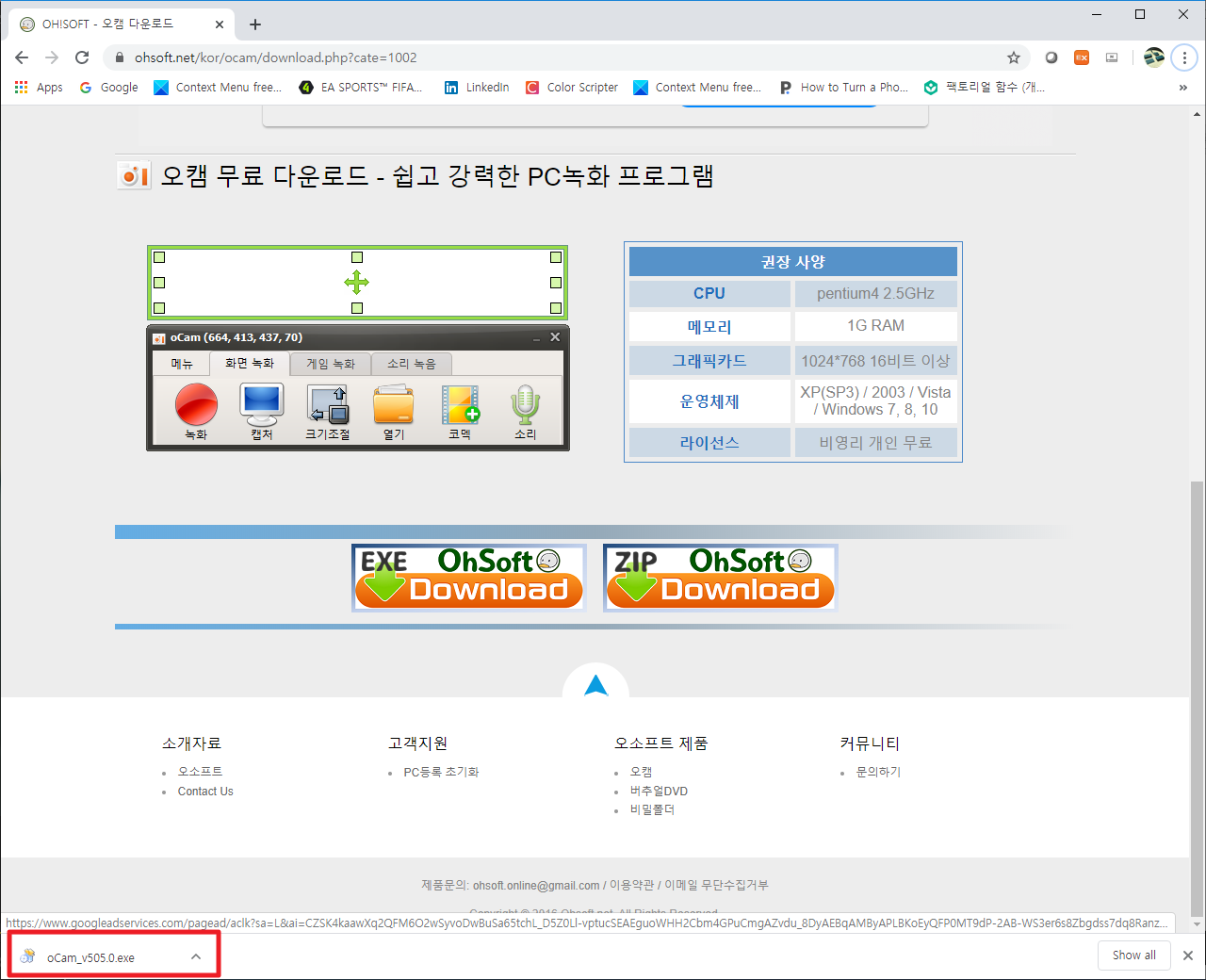The image size is (1206, 980).
Task: Go back to the previous page
Action: [22, 57]
